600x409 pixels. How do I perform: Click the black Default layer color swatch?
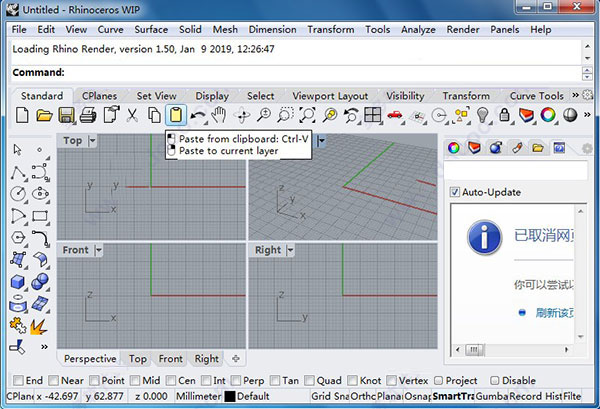tap(230, 396)
